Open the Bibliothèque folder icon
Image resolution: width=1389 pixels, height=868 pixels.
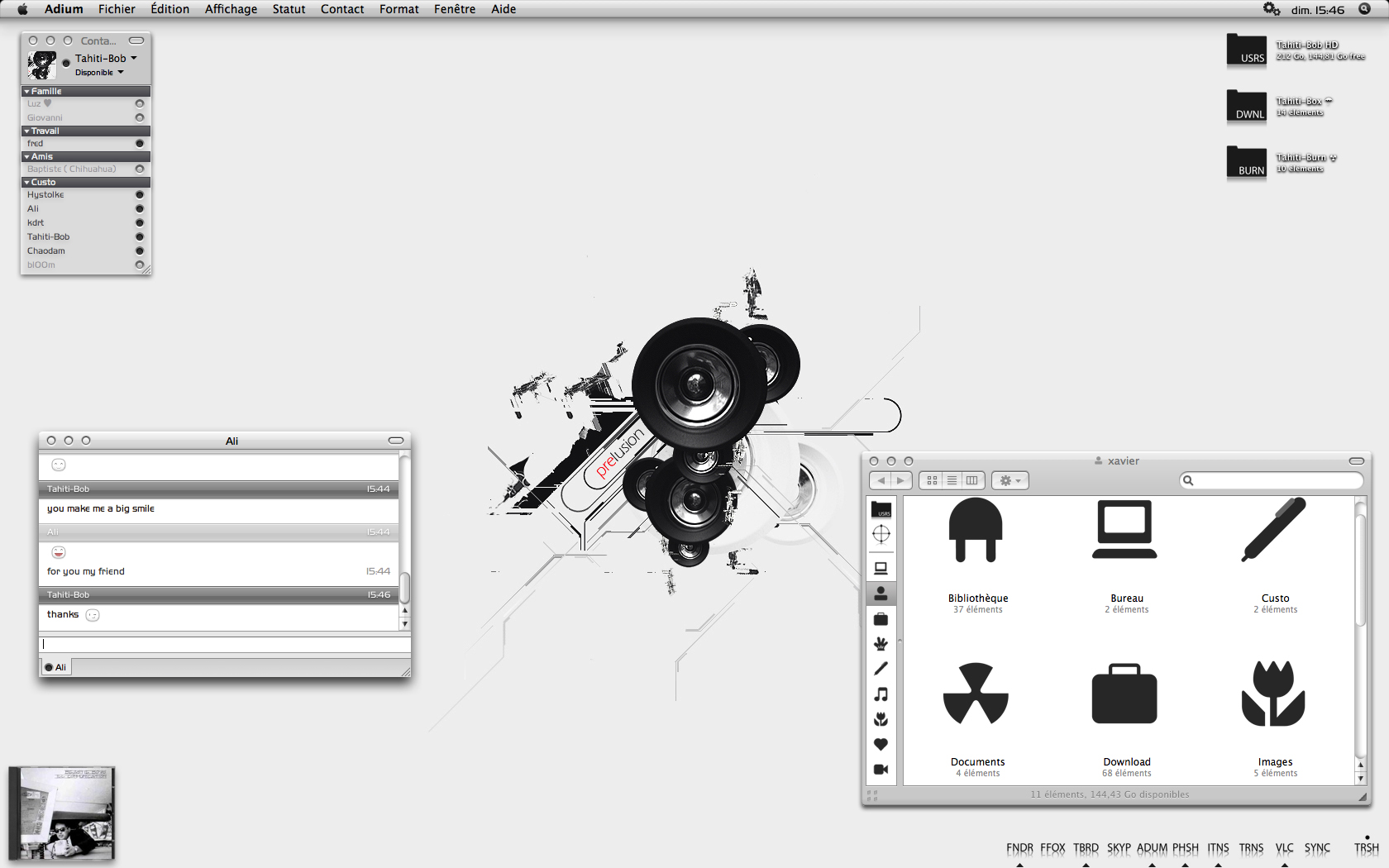click(x=976, y=531)
